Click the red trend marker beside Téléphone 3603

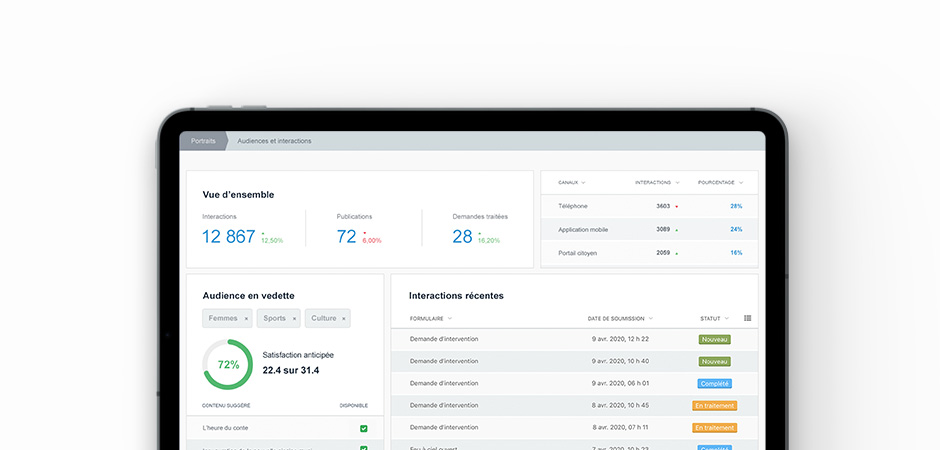pyautogui.click(x=677, y=206)
